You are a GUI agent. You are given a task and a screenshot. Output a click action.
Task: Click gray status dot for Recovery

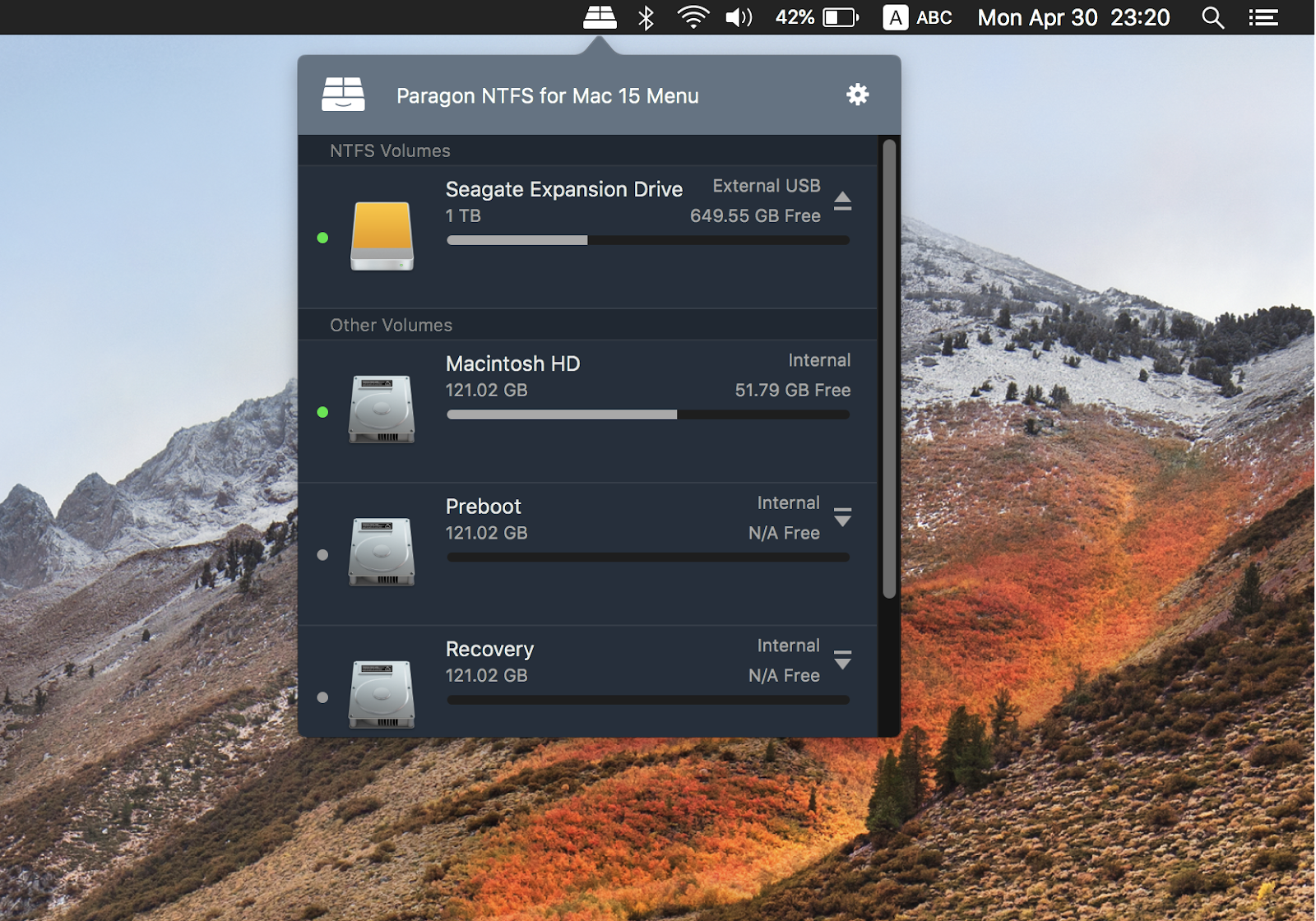click(x=322, y=697)
